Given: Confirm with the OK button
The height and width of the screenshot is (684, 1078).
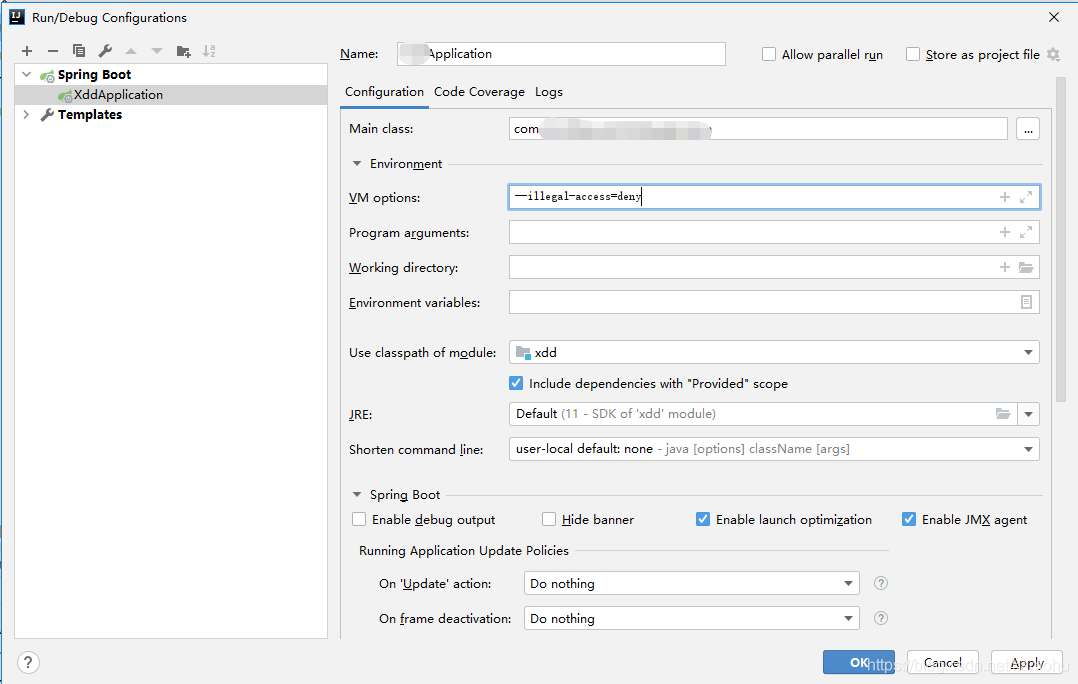Looking at the screenshot, I should tap(859, 663).
